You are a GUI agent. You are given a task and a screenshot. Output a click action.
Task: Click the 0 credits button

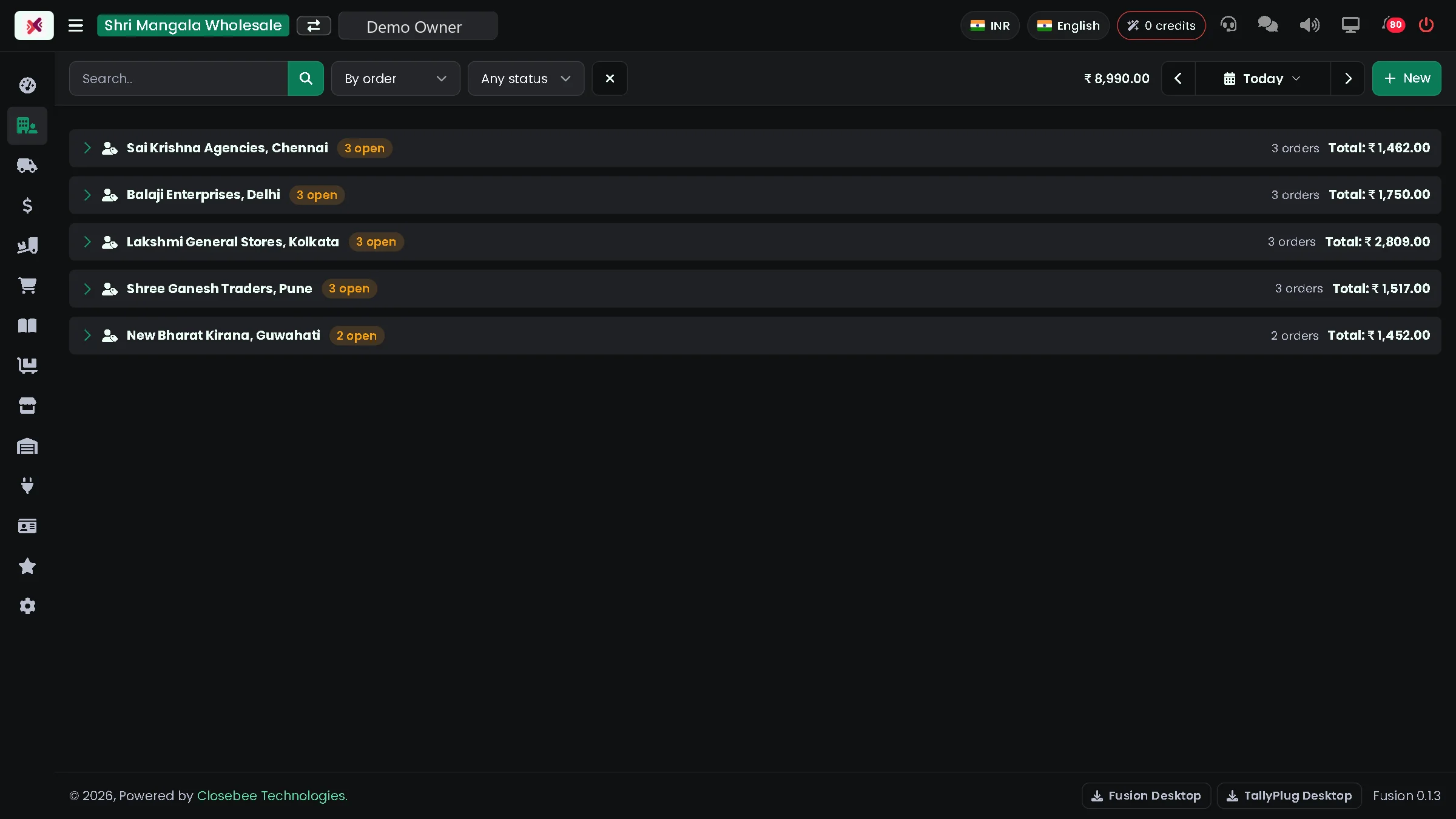coord(1161,25)
